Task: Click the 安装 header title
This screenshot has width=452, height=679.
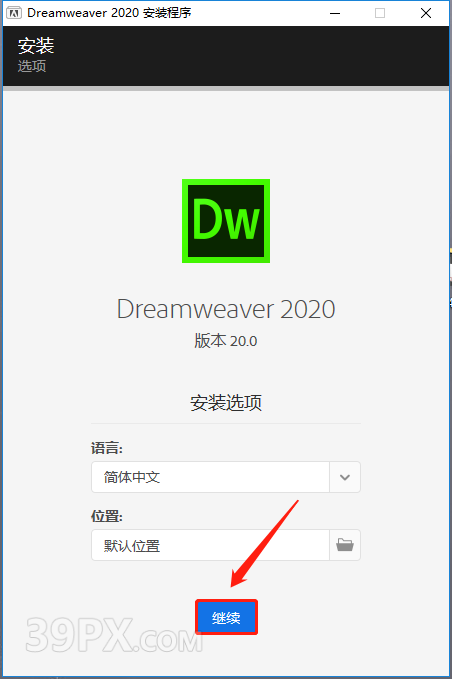Action: [x=36, y=46]
